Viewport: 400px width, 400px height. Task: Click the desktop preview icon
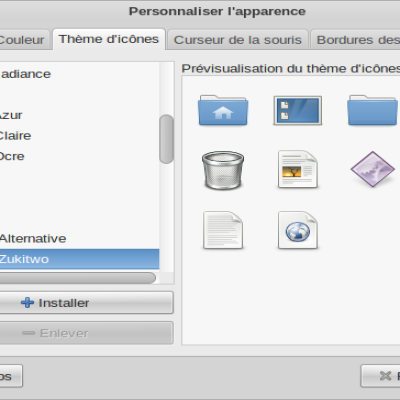pos(298,110)
